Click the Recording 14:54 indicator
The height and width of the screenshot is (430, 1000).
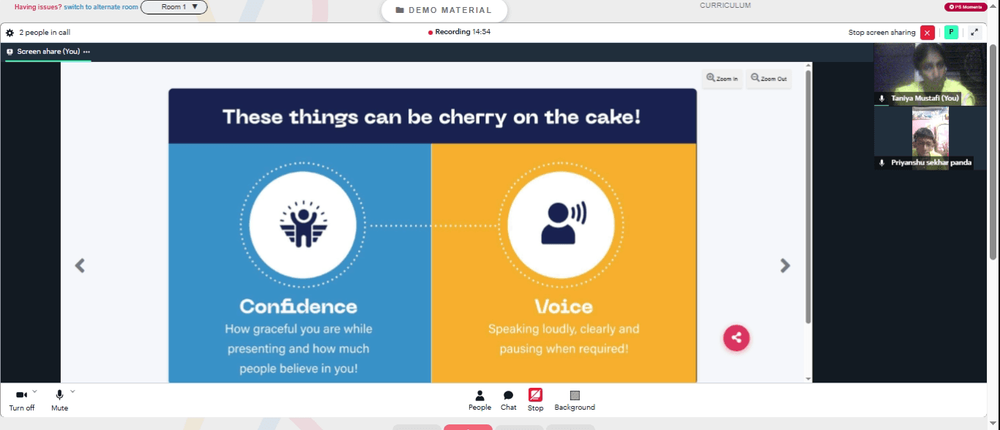459,32
